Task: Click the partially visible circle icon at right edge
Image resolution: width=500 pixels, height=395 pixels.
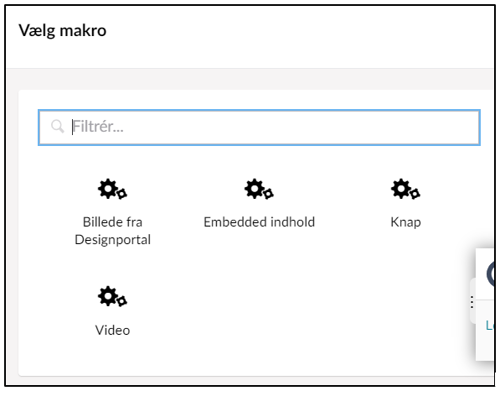Action: [490, 274]
